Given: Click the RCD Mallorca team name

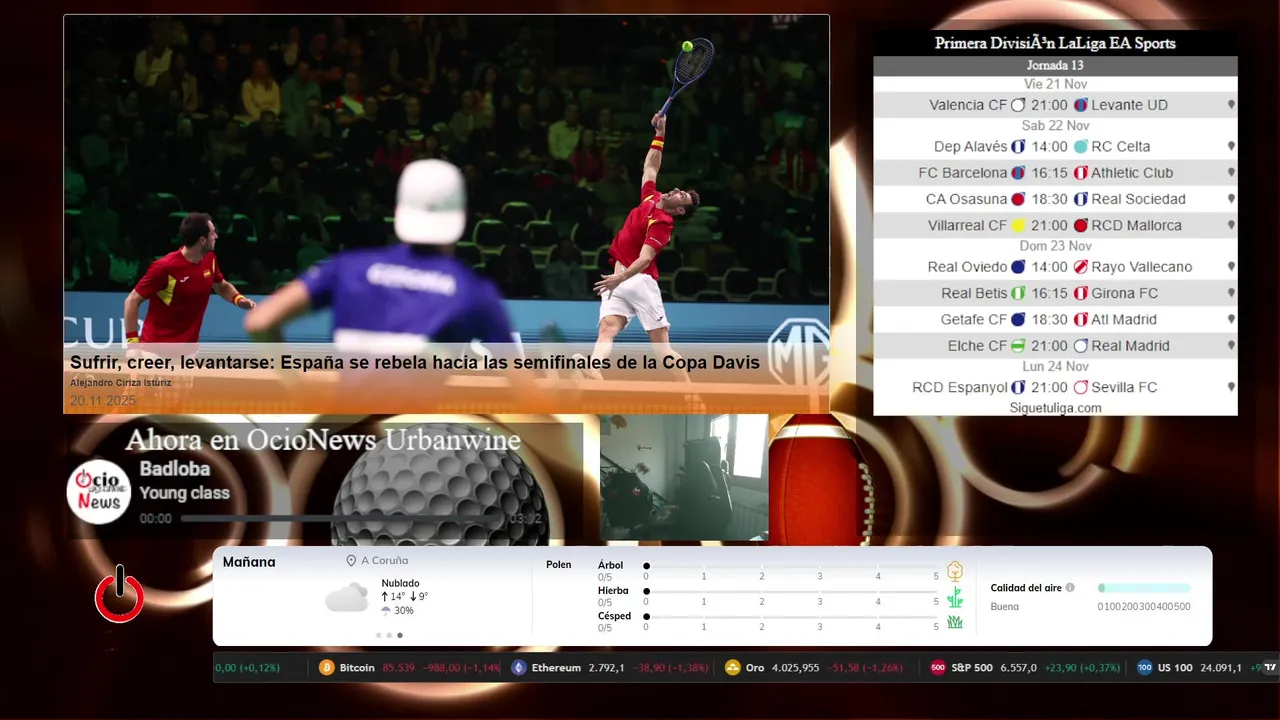Looking at the screenshot, I should [x=1136, y=226].
